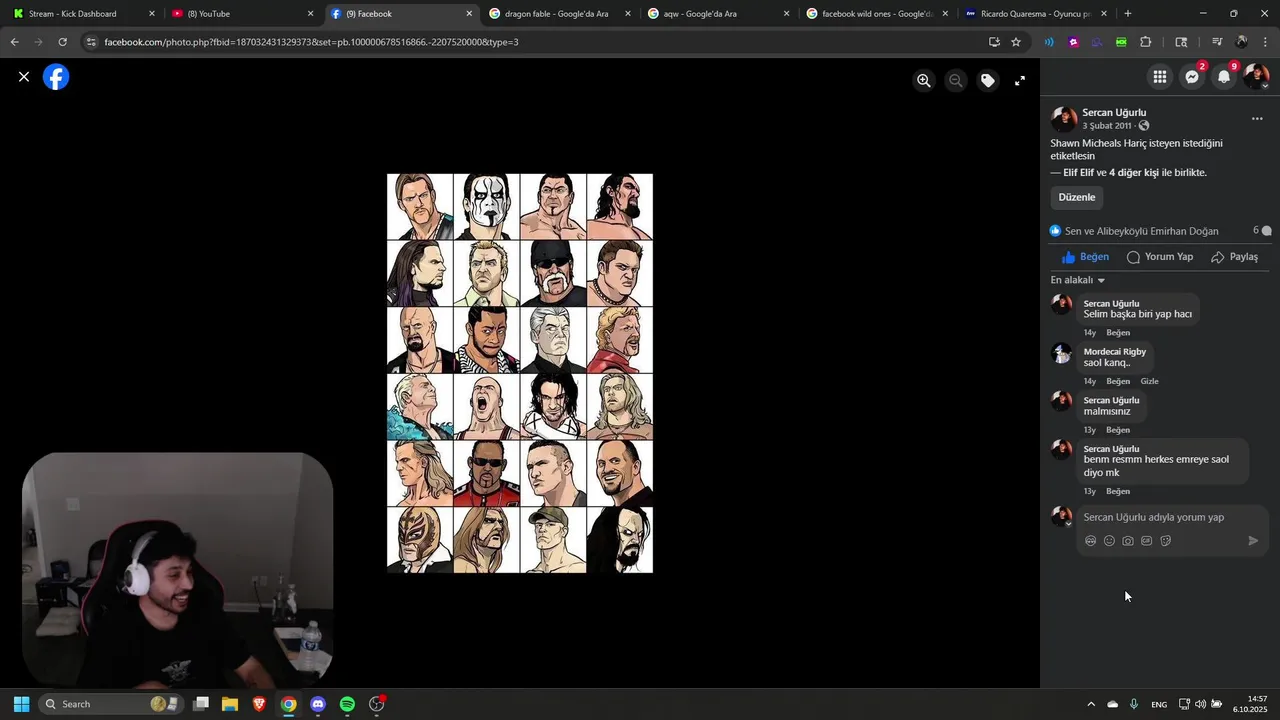Image resolution: width=1280 pixels, height=720 pixels.
Task: Open Spotify from the taskbar
Action: [x=347, y=704]
